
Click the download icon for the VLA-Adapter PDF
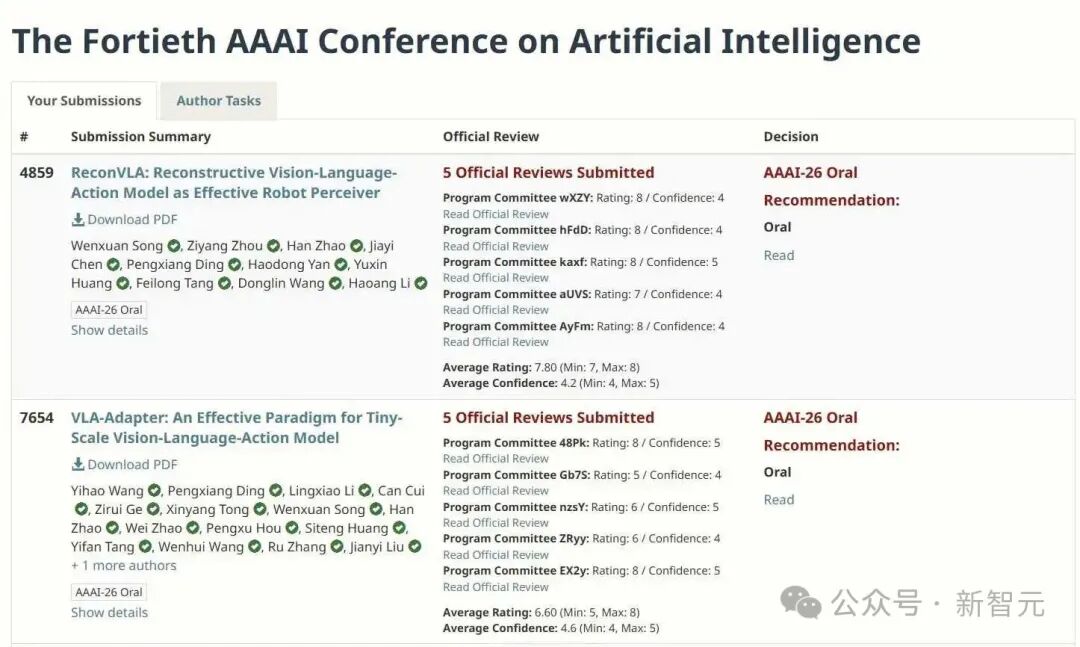click(78, 464)
